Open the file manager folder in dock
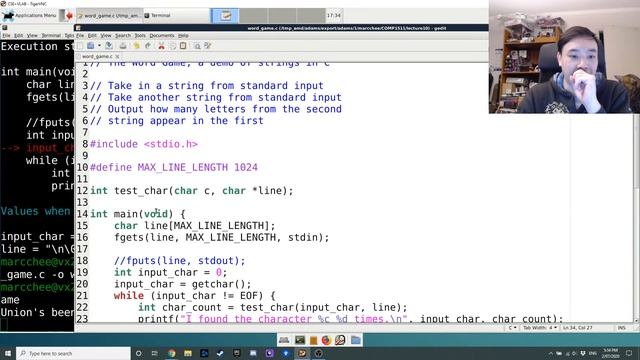 click(x=356, y=340)
